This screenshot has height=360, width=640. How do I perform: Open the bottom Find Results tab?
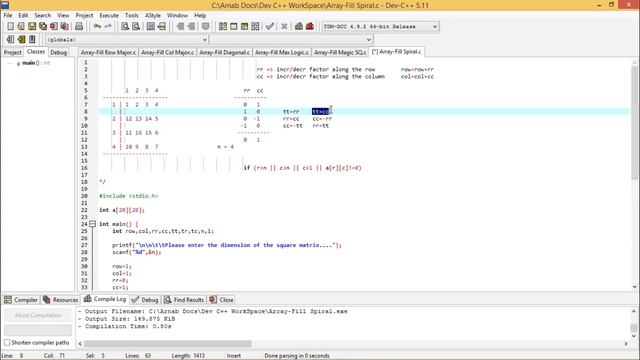pos(184,300)
